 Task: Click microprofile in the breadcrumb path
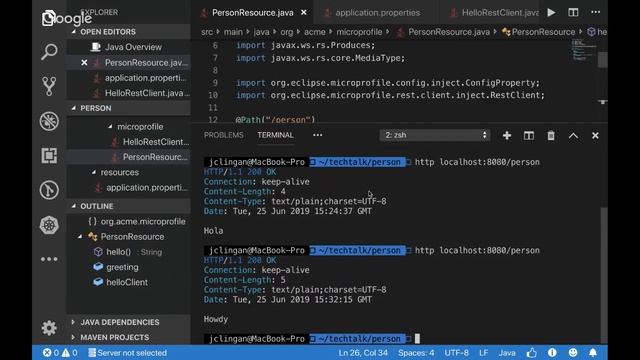click(359, 32)
